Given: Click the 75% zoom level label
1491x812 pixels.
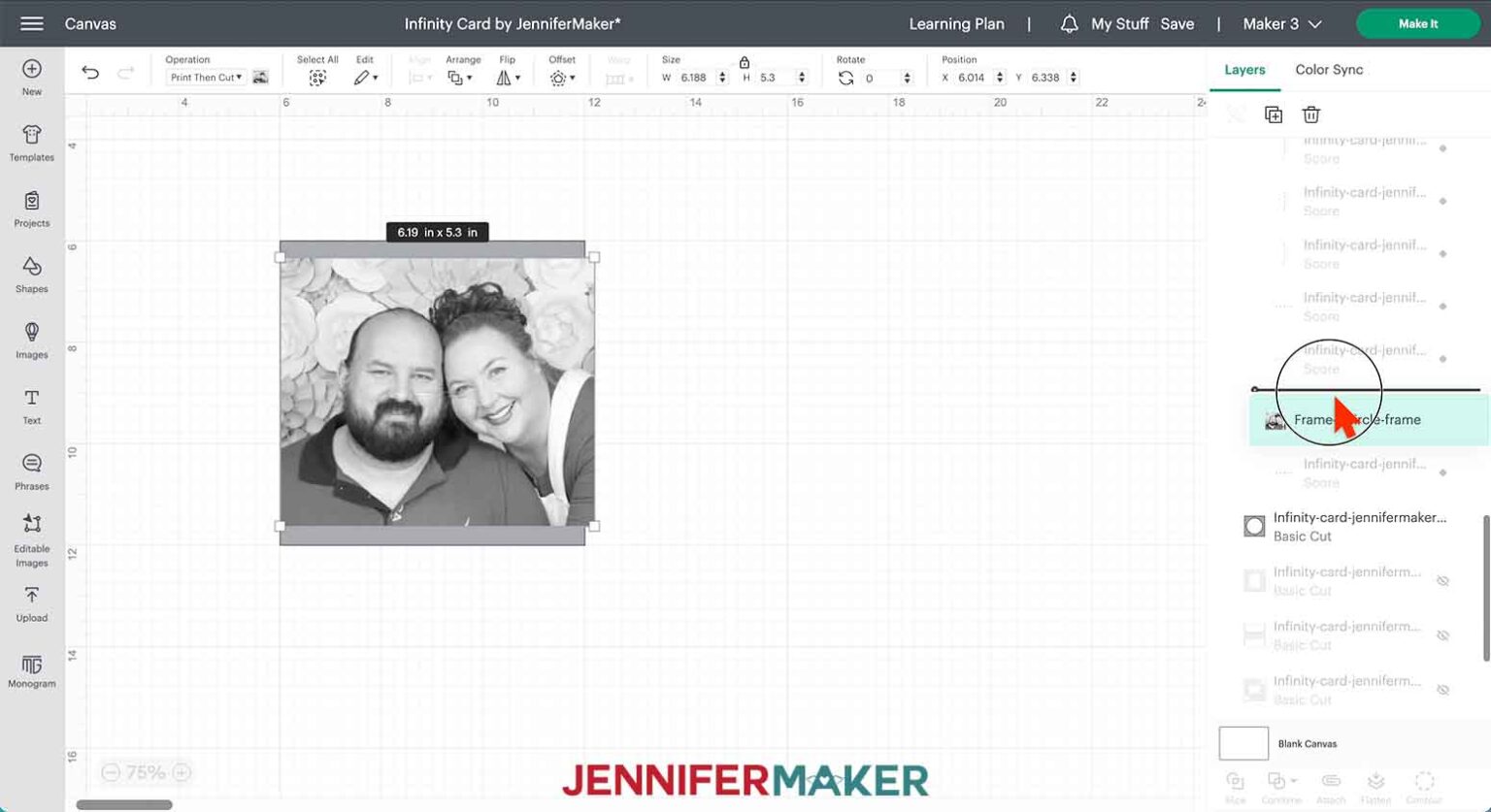Looking at the screenshot, I should 146,772.
